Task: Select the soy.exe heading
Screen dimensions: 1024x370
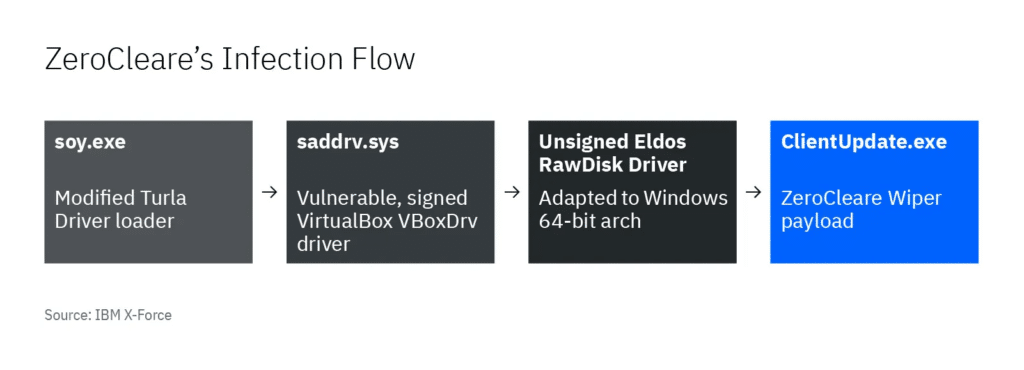Action: tap(89, 142)
